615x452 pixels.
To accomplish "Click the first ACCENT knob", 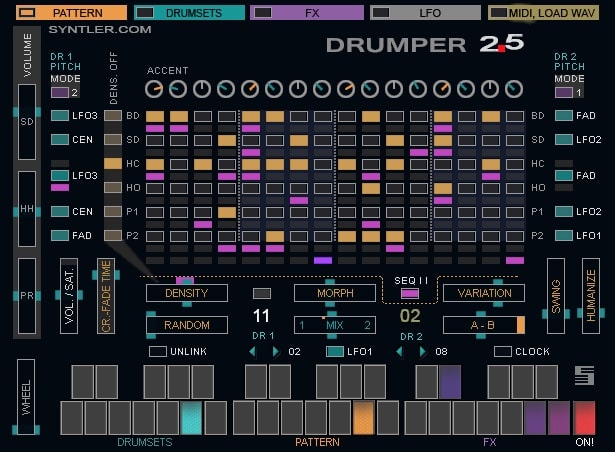I will [153, 89].
